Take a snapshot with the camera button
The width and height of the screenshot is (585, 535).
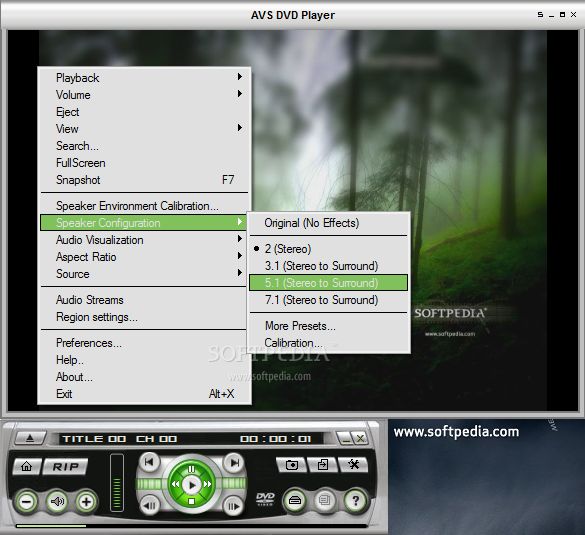click(291, 465)
